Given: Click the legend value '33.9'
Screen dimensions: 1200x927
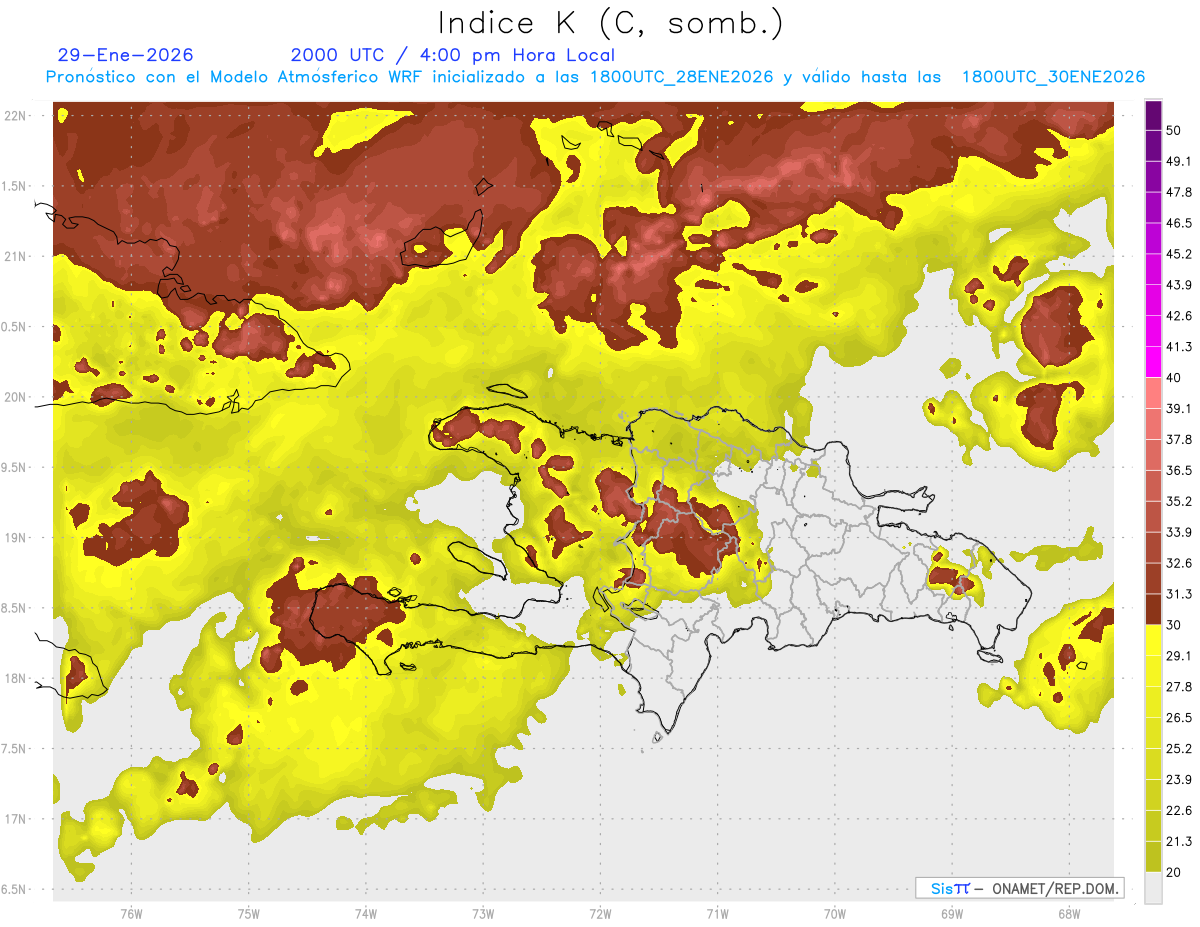Looking at the screenshot, I should pyautogui.click(x=1179, y=532).
